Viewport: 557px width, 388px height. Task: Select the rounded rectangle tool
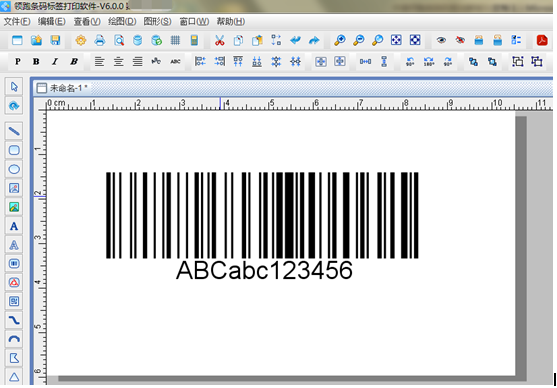click(14, 150)
